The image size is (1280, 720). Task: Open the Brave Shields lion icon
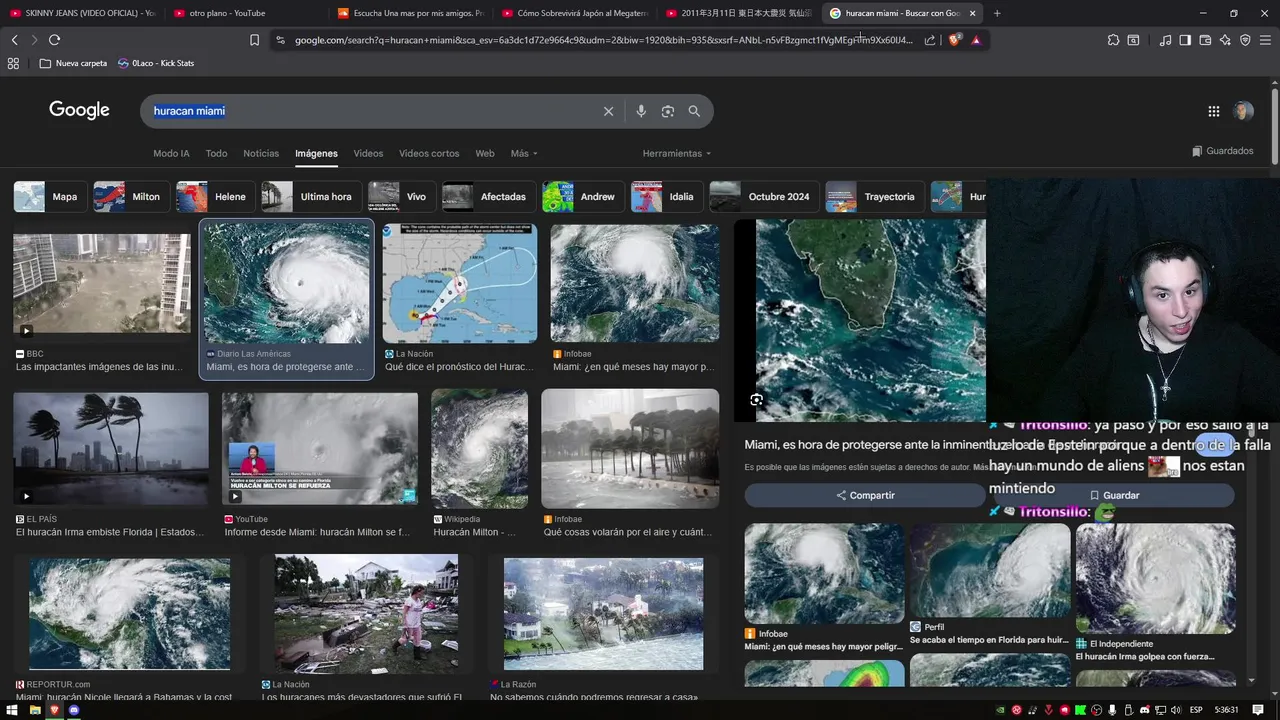click(x=954, y=40)
